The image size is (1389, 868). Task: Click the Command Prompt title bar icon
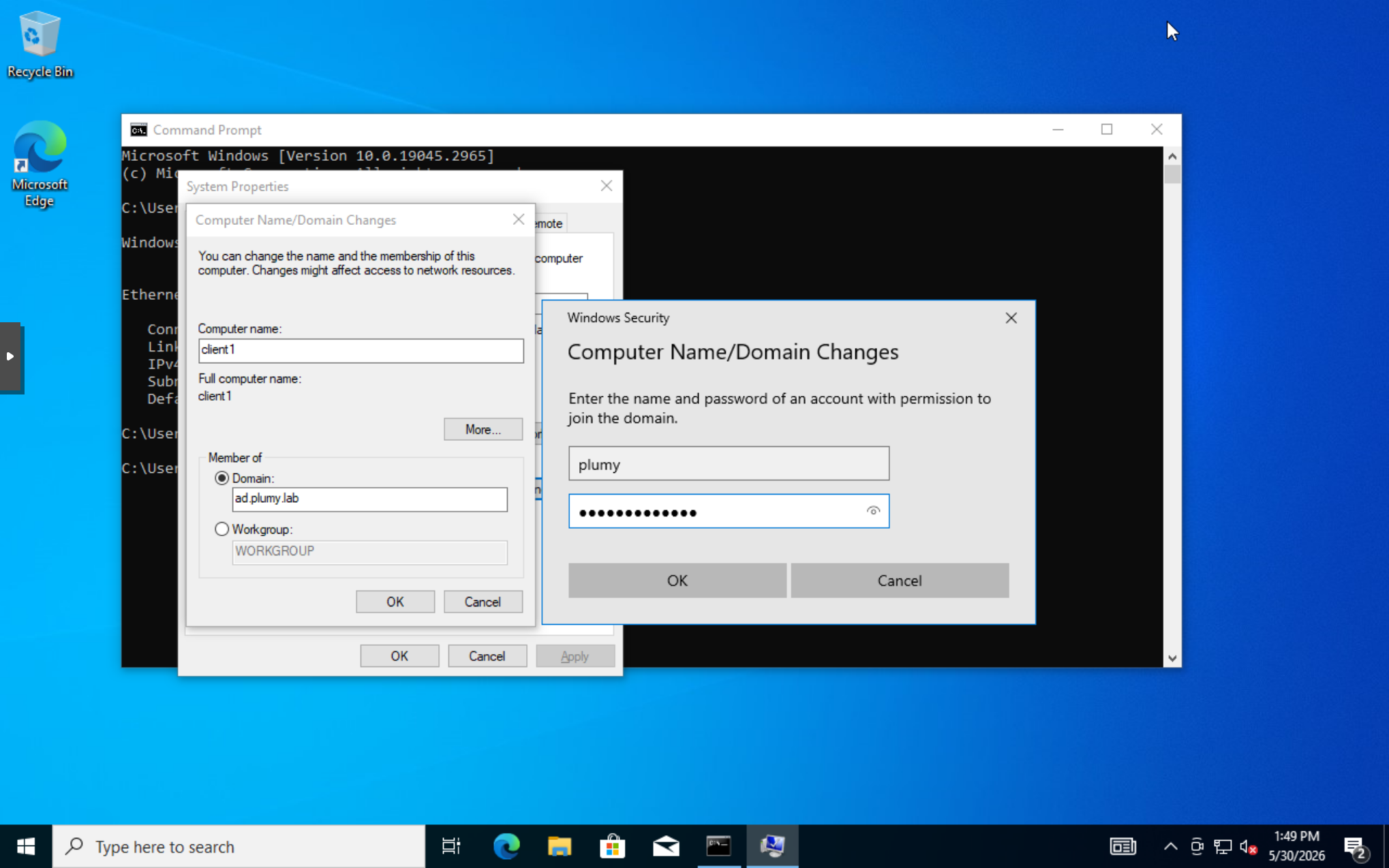click(x=138, y=129)
